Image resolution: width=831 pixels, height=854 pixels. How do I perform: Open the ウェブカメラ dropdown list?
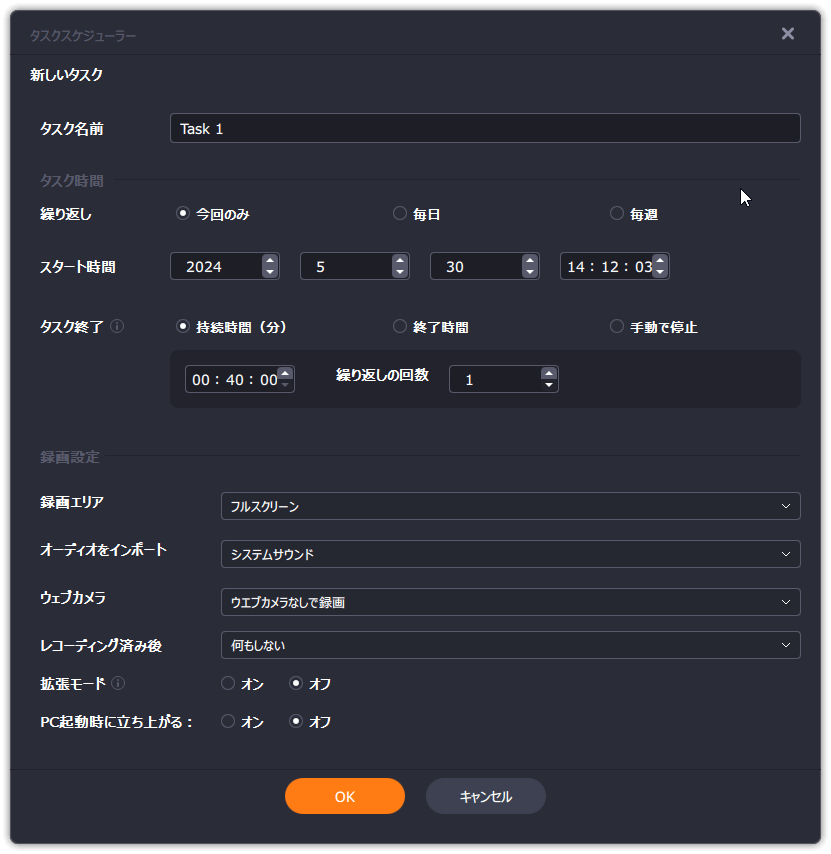[x=510, y=601]
